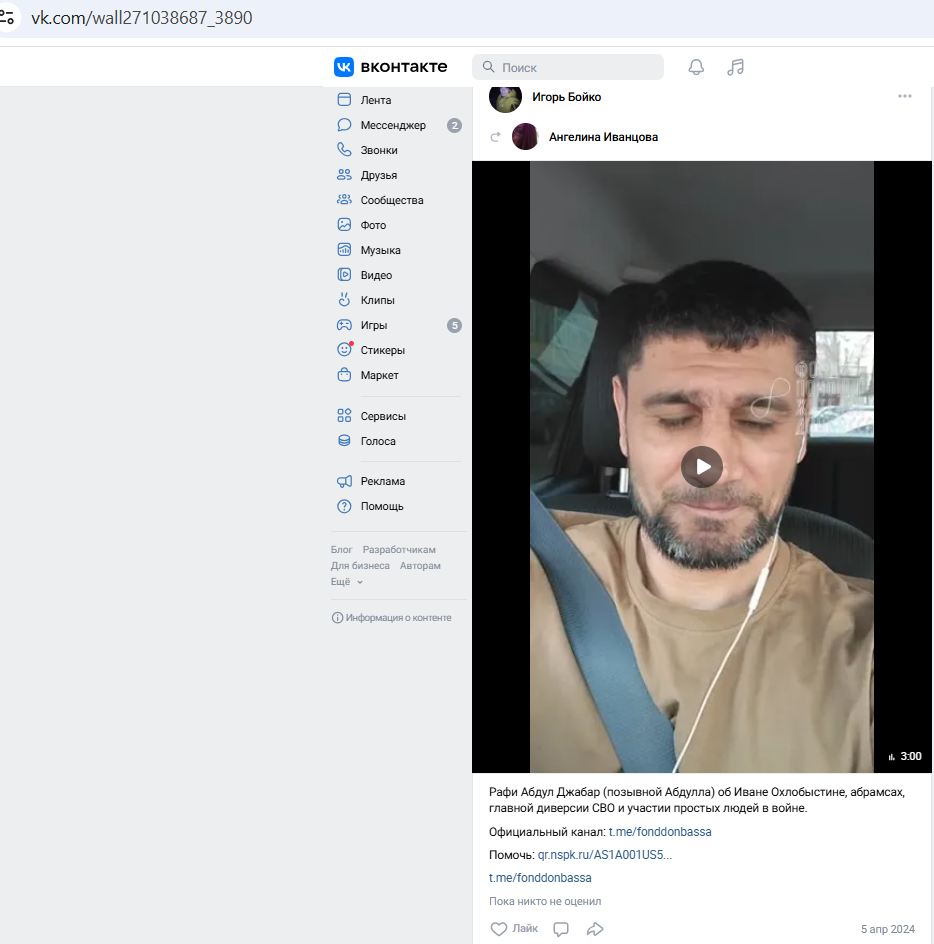Screen dimensions: 934x944
Task: Click the Музыка sidebar icon
Action: (x=344, y=250)
